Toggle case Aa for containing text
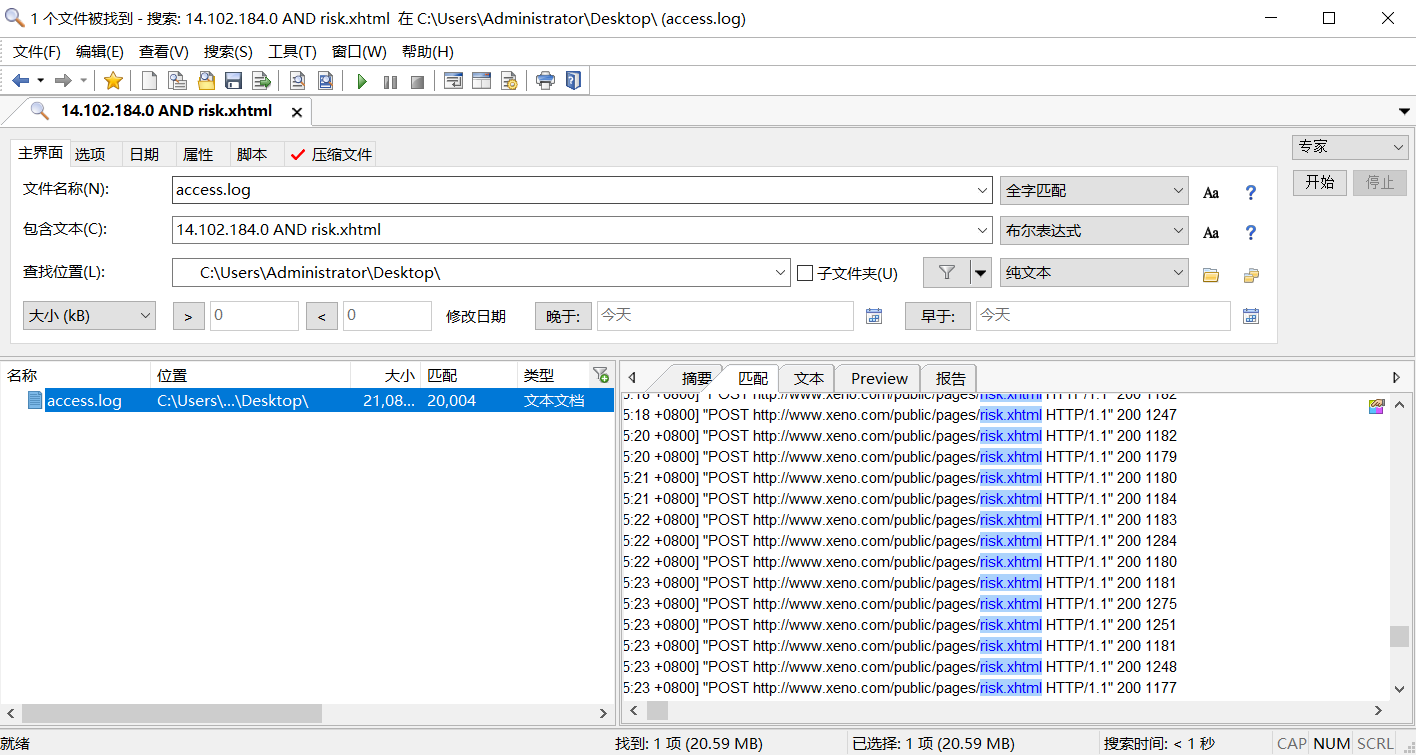Image resolution: width=1416 pixels, height=755 pixels. [1211, 232]
